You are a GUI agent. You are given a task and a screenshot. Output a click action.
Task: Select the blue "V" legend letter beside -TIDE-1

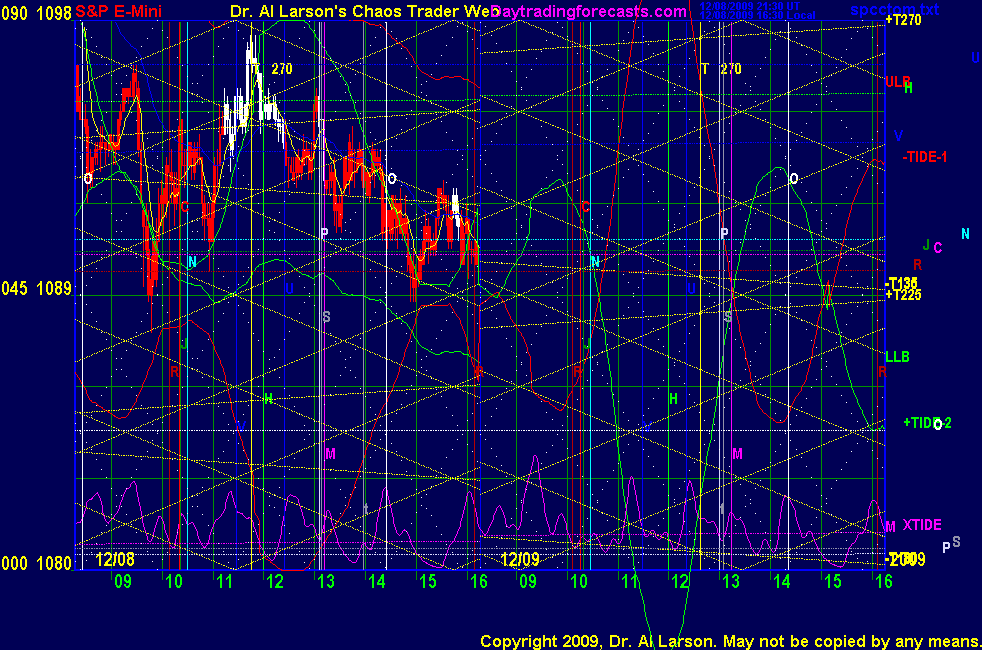[898, 136]
